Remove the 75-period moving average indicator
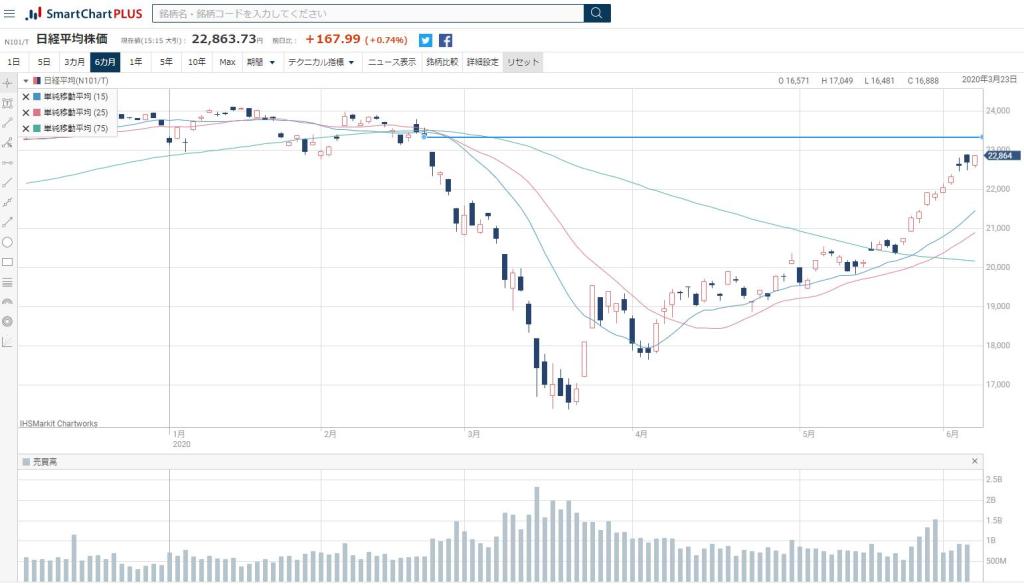 tap(26, 128)
